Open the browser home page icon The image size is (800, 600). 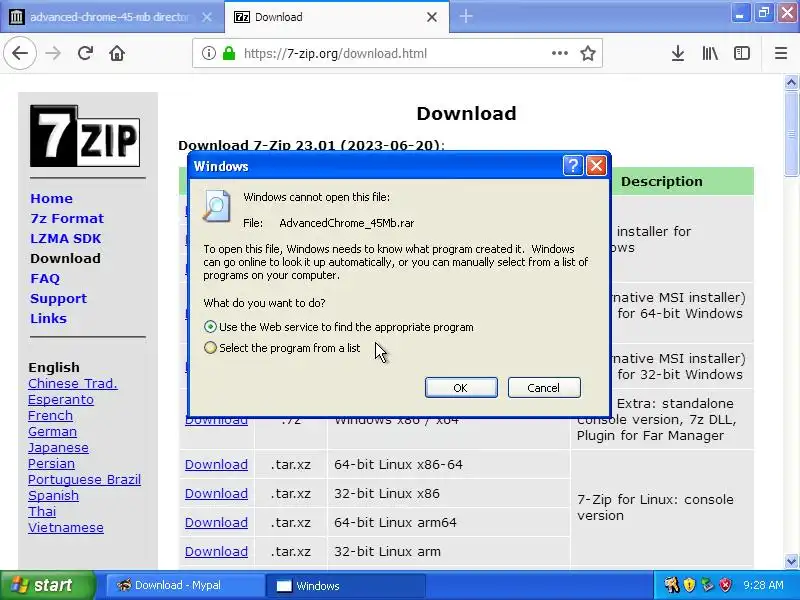tap(117, 53)
